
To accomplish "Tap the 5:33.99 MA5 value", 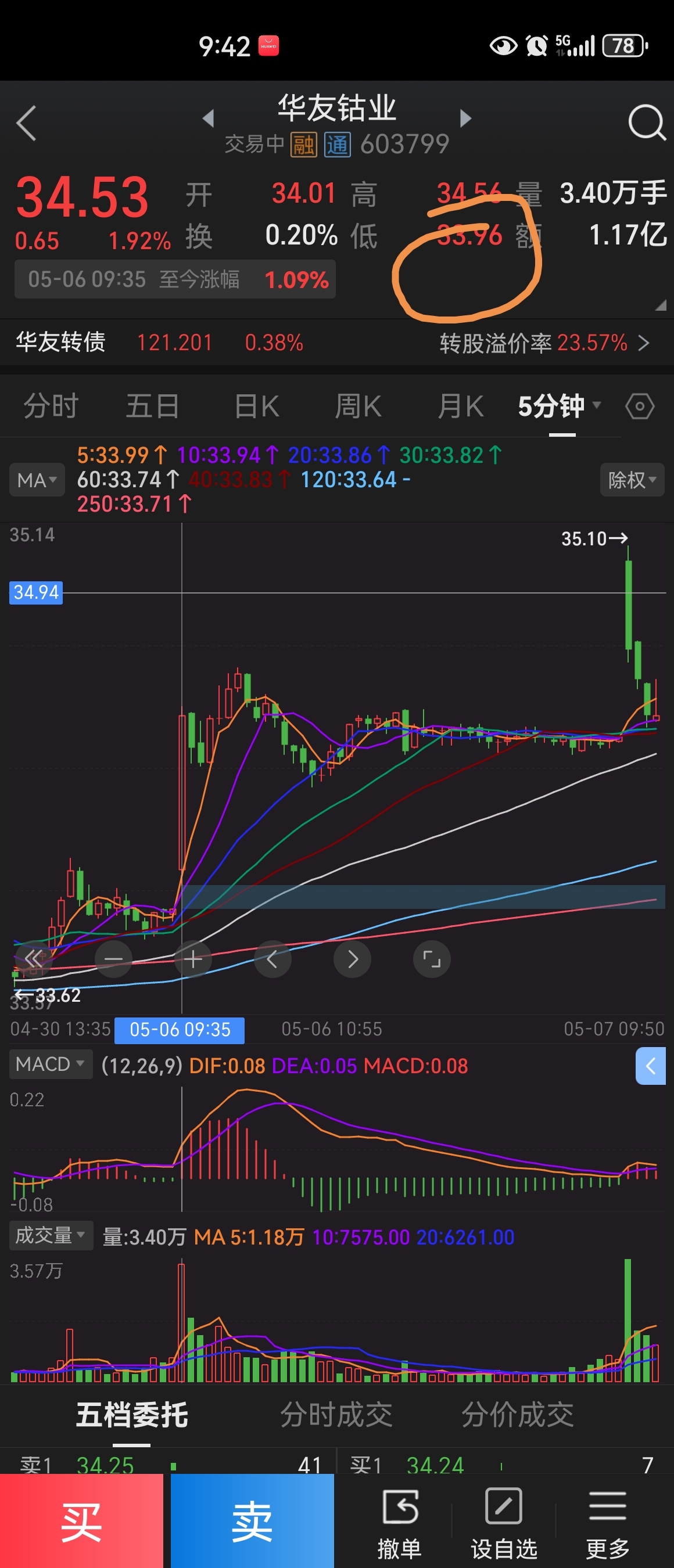I will click(122, 455).
